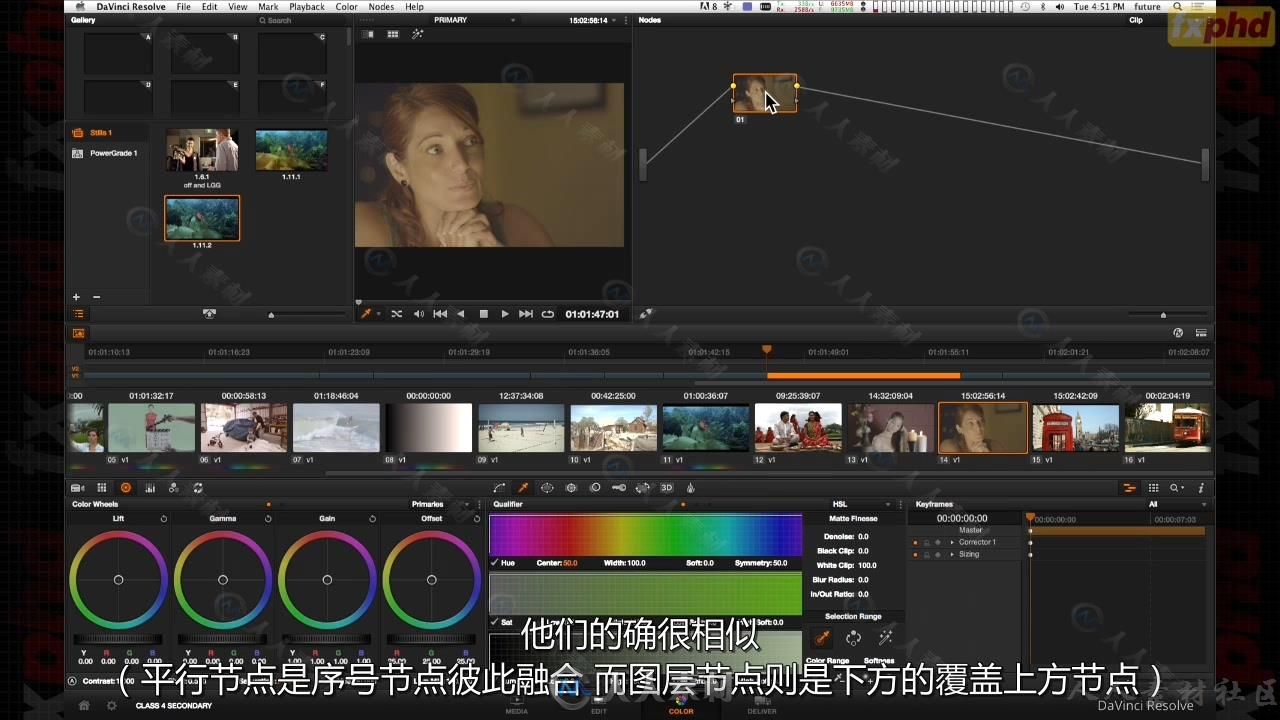The image size is (1280, 720).
Task: Switch to the MEDIA page tab
Action: pos(517,707)
